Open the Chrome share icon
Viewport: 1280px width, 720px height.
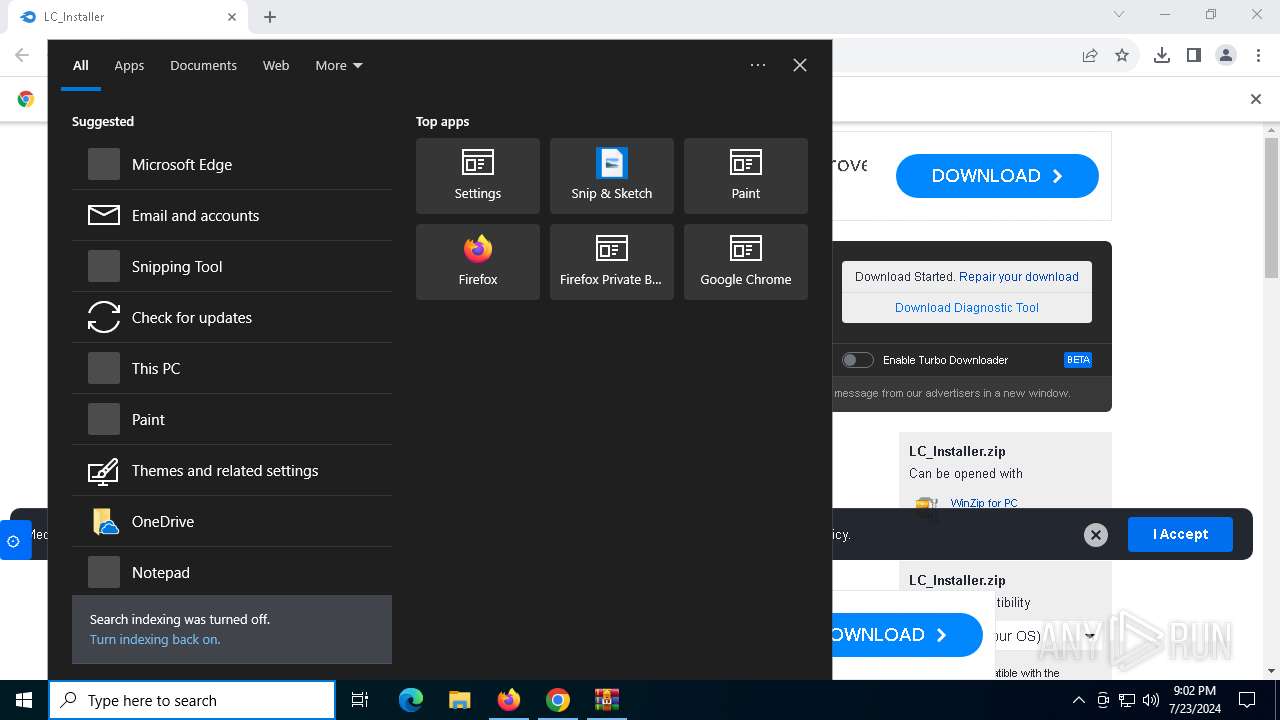(1090, 56)
